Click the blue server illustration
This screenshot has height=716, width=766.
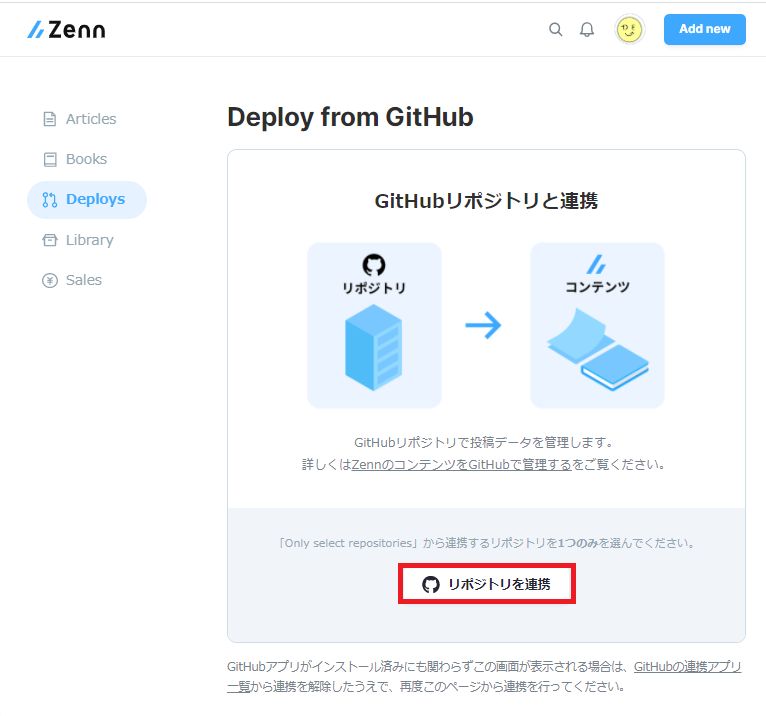point(374,347)
